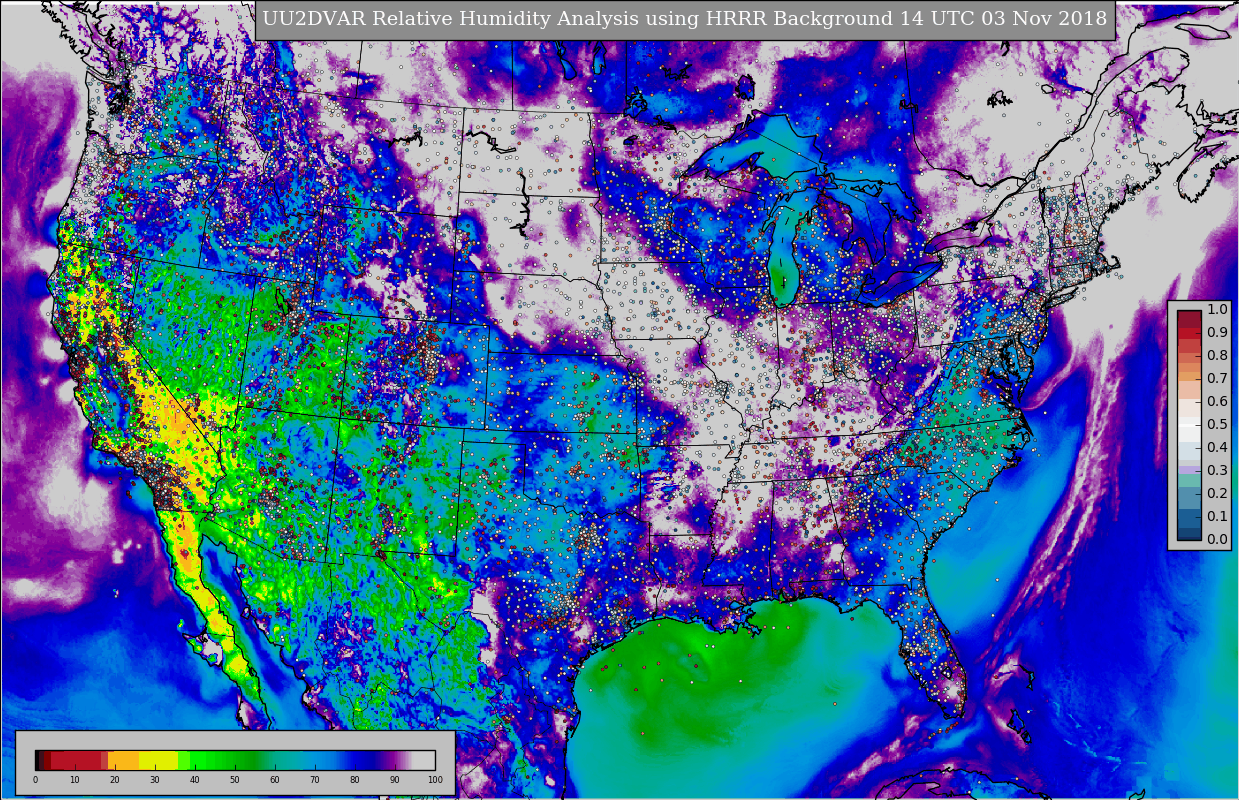
Task: Click the 0.0 label on the right colorbar
Action: [1217, 540]
